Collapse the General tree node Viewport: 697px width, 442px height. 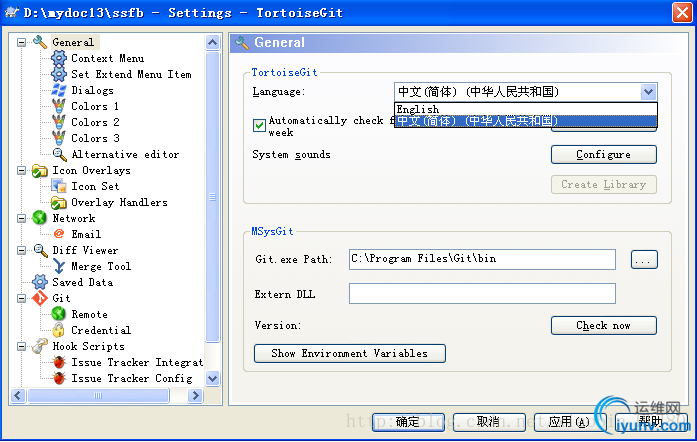(x=21, y=43)
